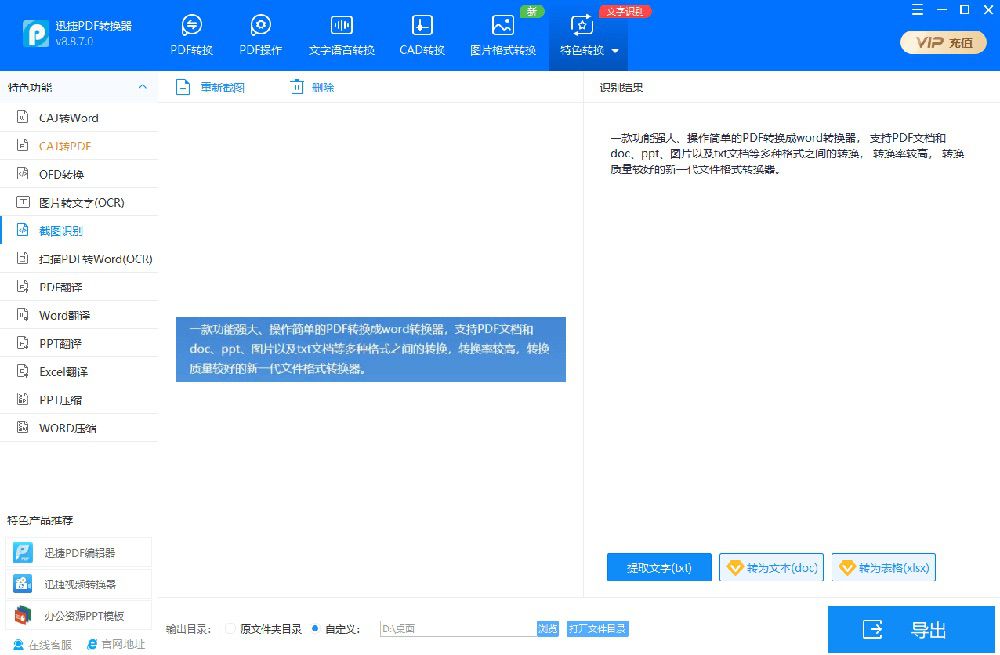Open the PDF操作 section icon
1000x655 pixels.
(260, 26)
